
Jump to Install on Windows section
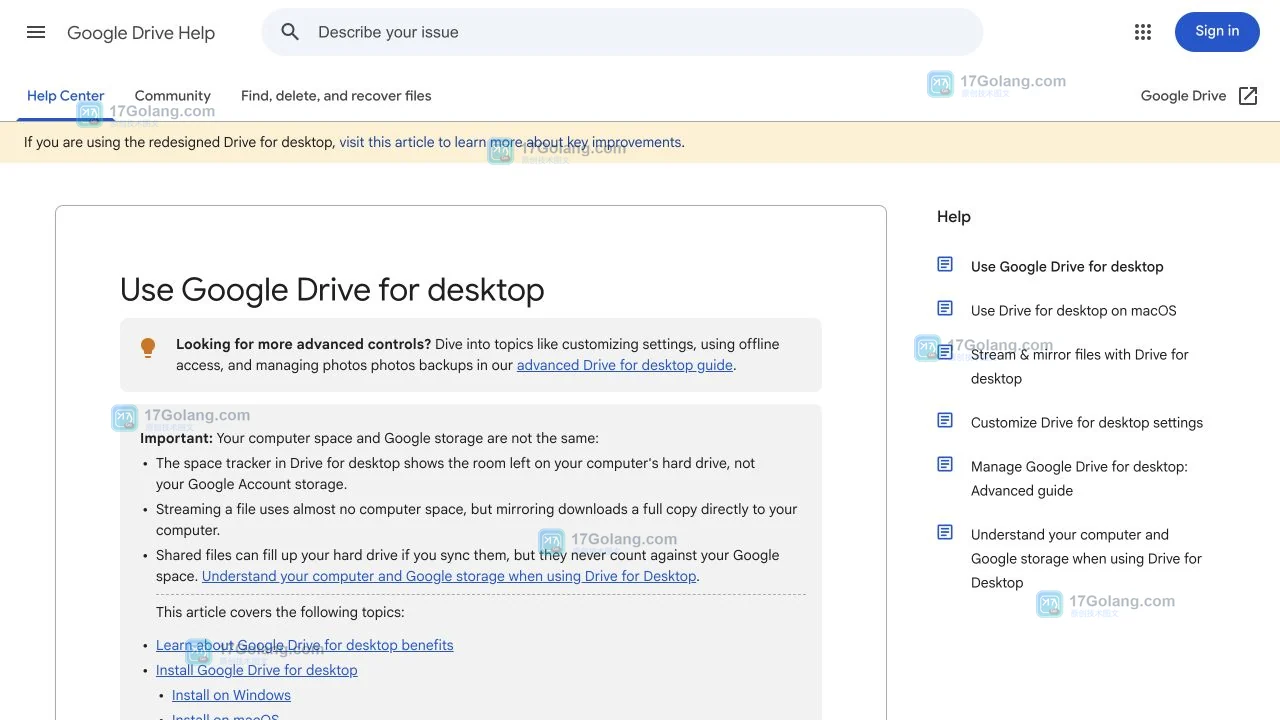(x=231, y=695)
